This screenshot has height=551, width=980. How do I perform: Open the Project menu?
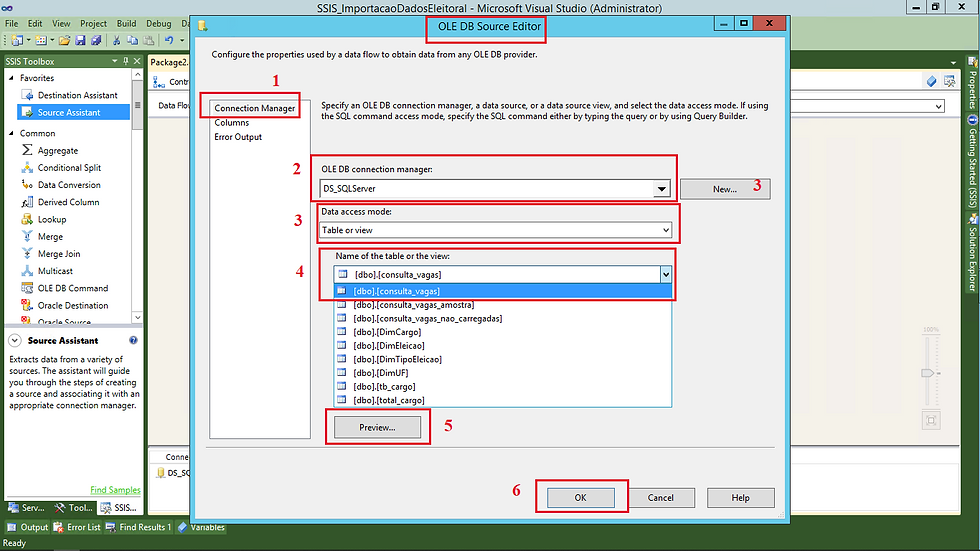(x=93, y=24)
